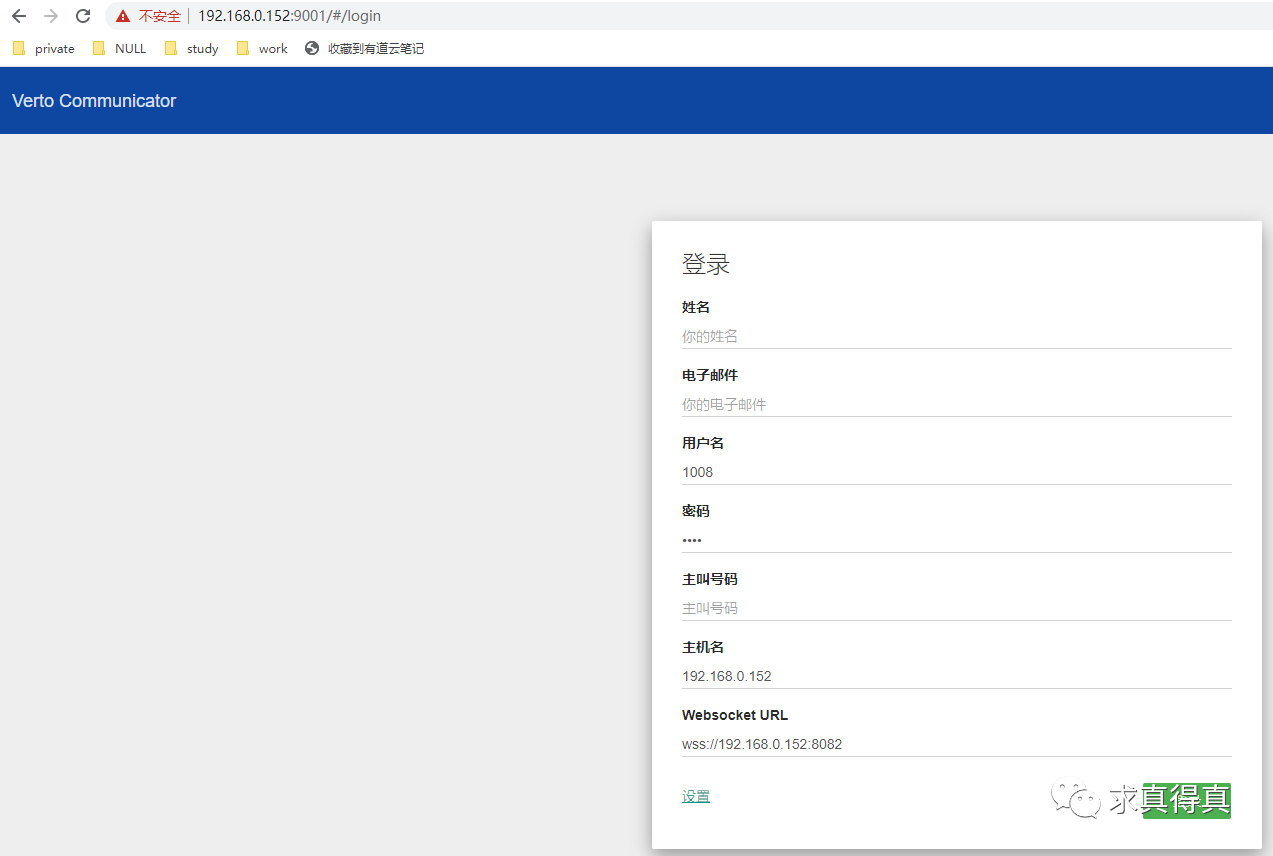Click the 登录 heading text

(x=706, y=265)
